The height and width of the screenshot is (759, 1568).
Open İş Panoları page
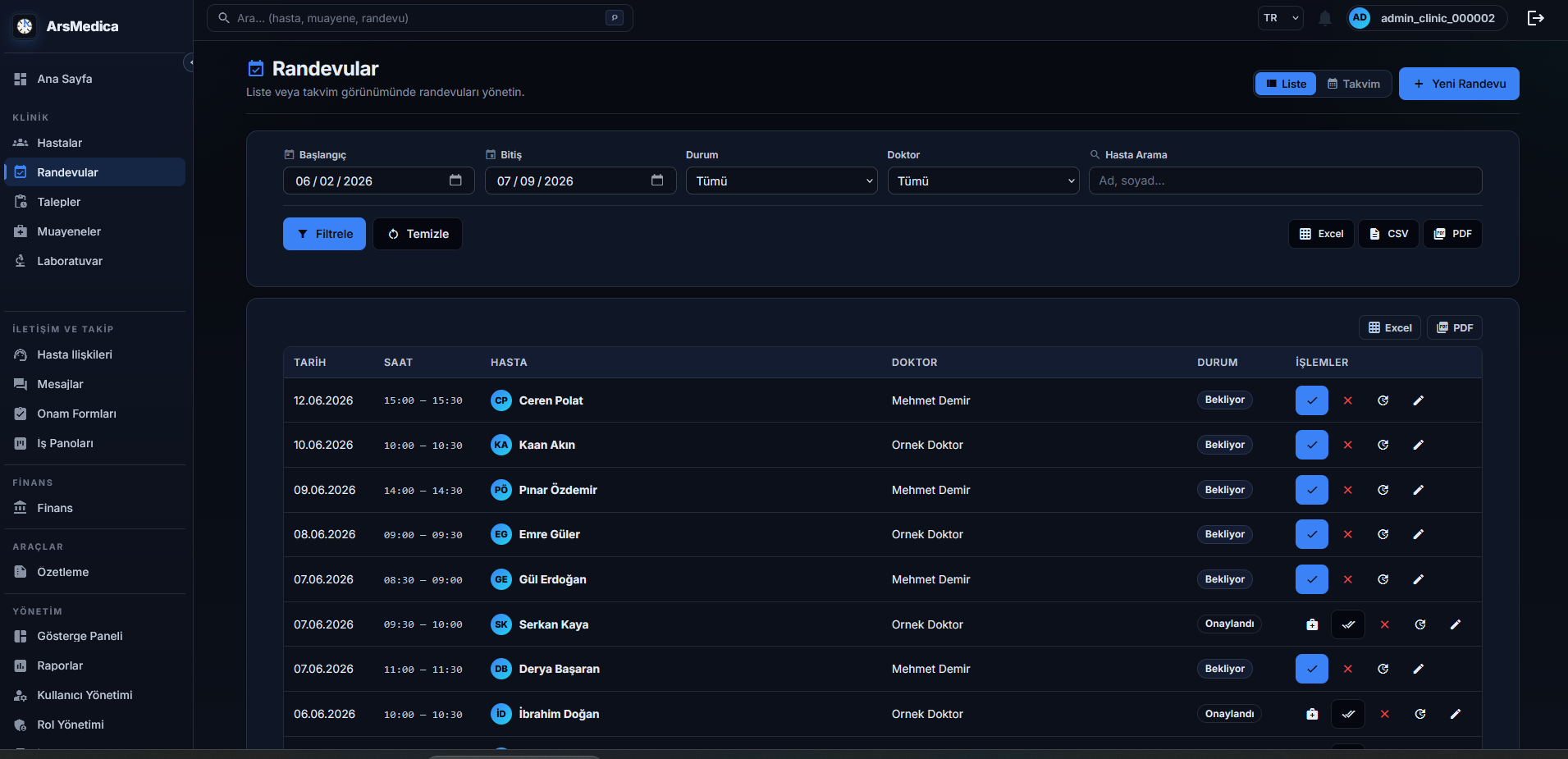(94, 443)
